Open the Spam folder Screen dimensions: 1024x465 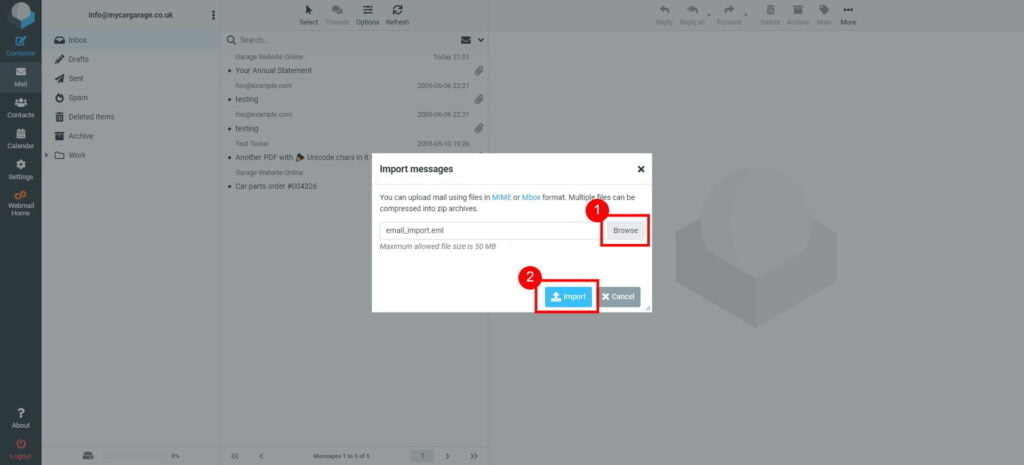[x=131, y=97]
